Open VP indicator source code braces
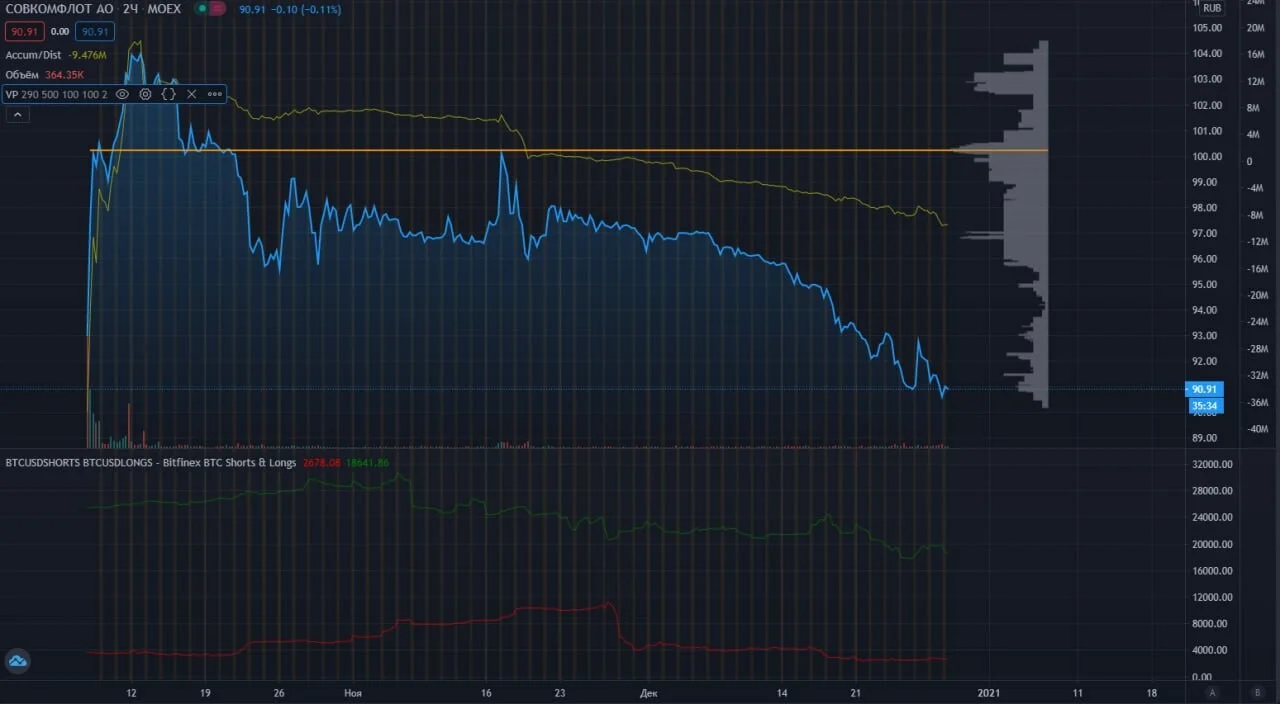This screenshot has width=1280, height=704. click(x=169, y=94)
